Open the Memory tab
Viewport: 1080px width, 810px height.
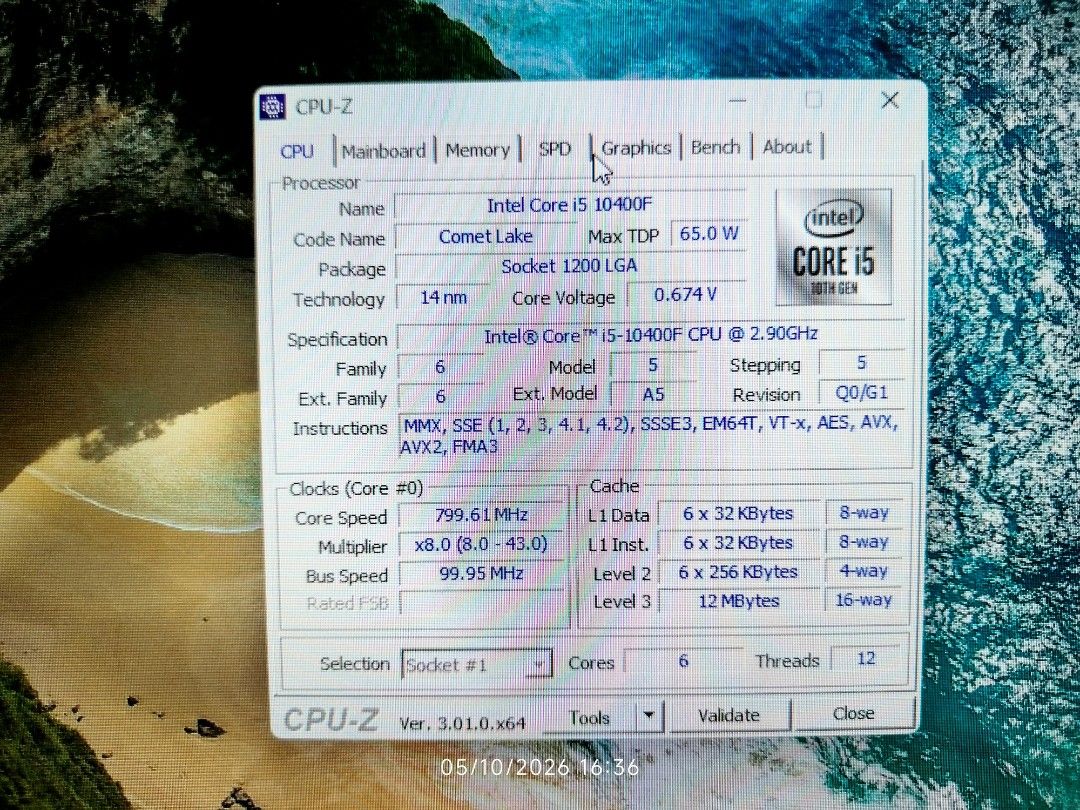click(477, 150)
